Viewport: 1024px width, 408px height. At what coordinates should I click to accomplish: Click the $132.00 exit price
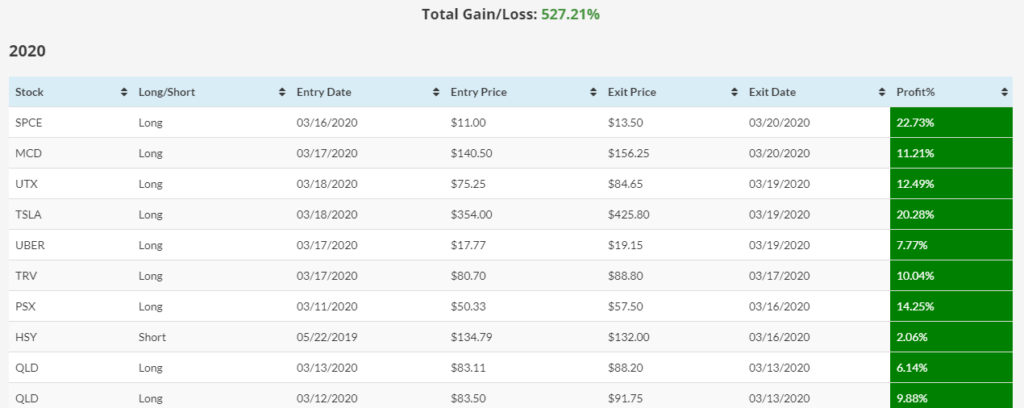coord(628,337)
